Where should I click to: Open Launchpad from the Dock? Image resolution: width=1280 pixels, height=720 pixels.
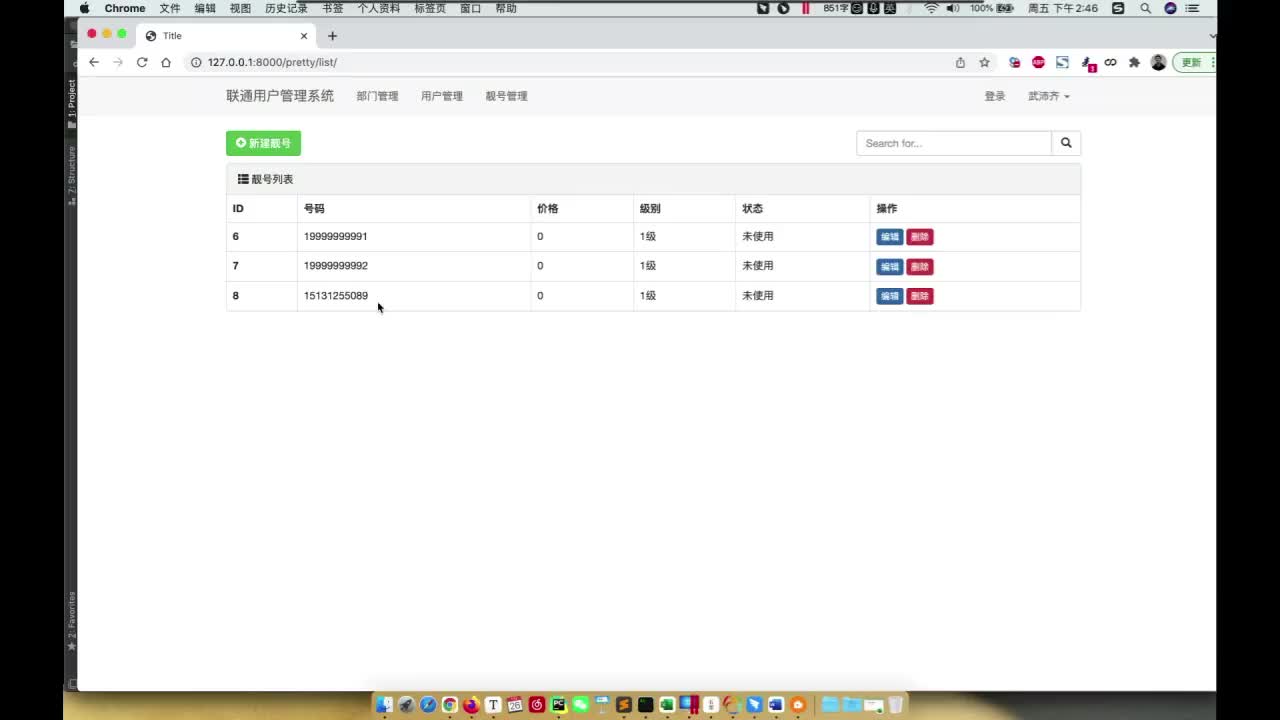406,705
